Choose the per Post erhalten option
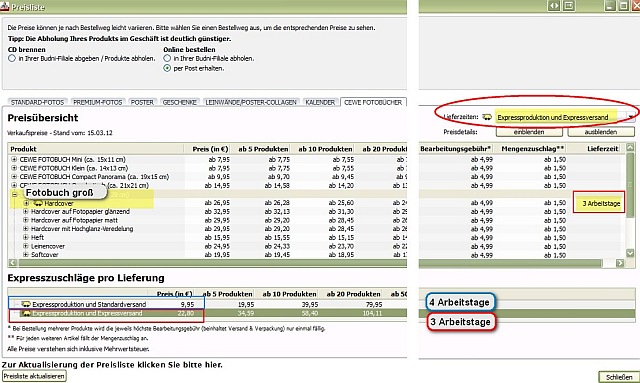Viewport: 640px width, 383px height. (x=167, y=68)
